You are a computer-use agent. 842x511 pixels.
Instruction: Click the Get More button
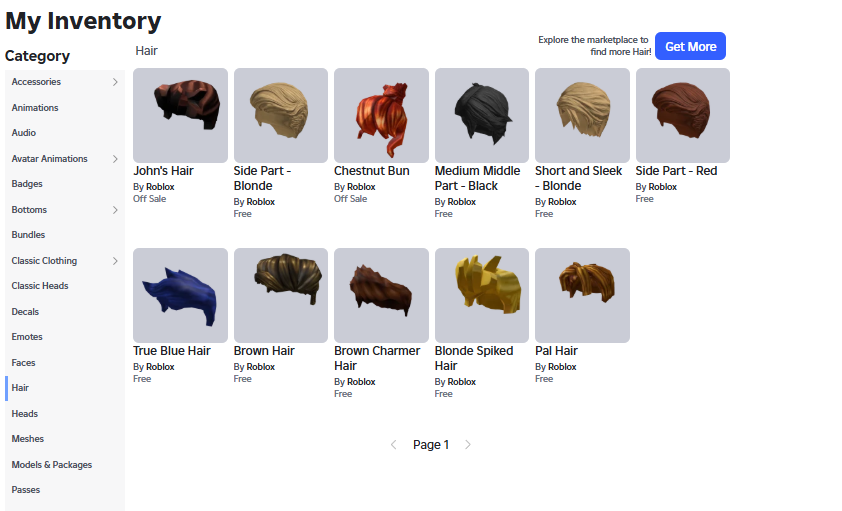pos(690,46)
